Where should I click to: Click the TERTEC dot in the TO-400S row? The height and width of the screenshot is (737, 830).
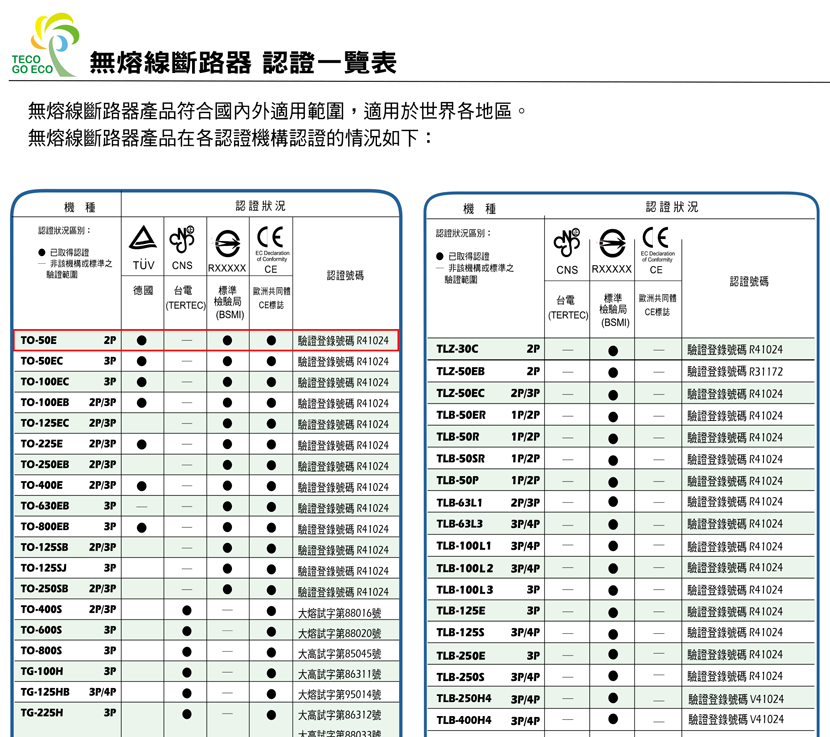[186, 610]
